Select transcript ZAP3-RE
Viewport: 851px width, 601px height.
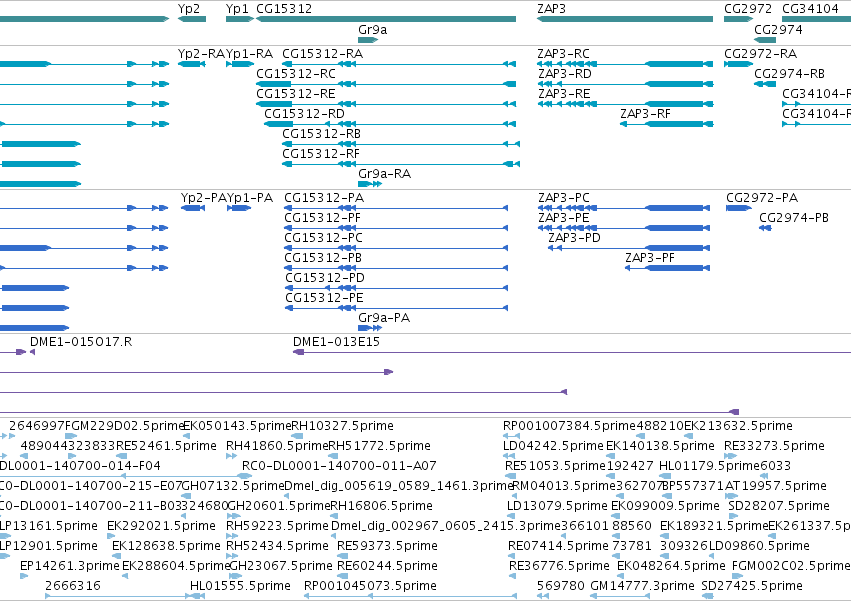(x=564, y=93)
